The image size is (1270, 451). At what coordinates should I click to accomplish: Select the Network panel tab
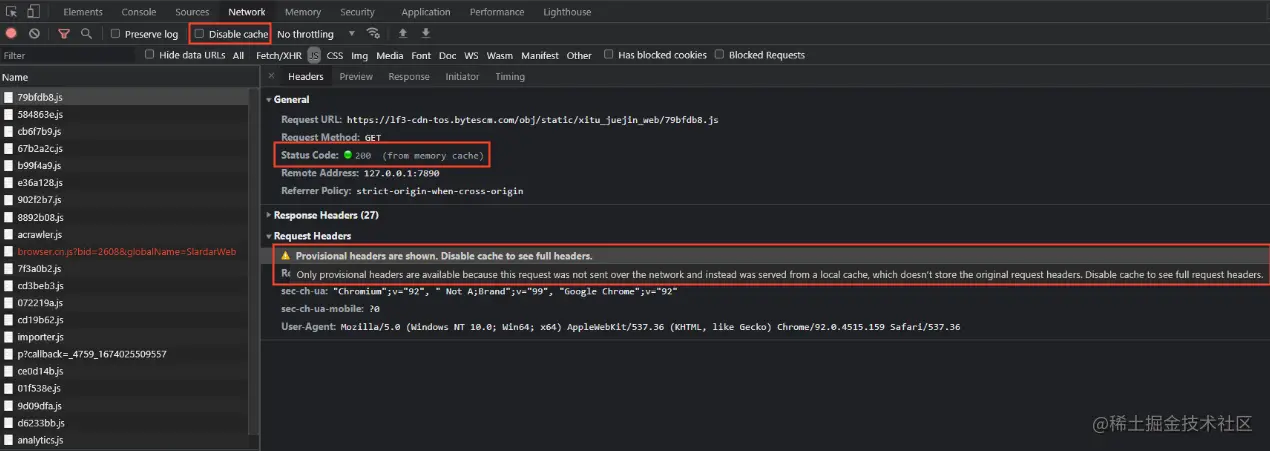coord(247,12)
